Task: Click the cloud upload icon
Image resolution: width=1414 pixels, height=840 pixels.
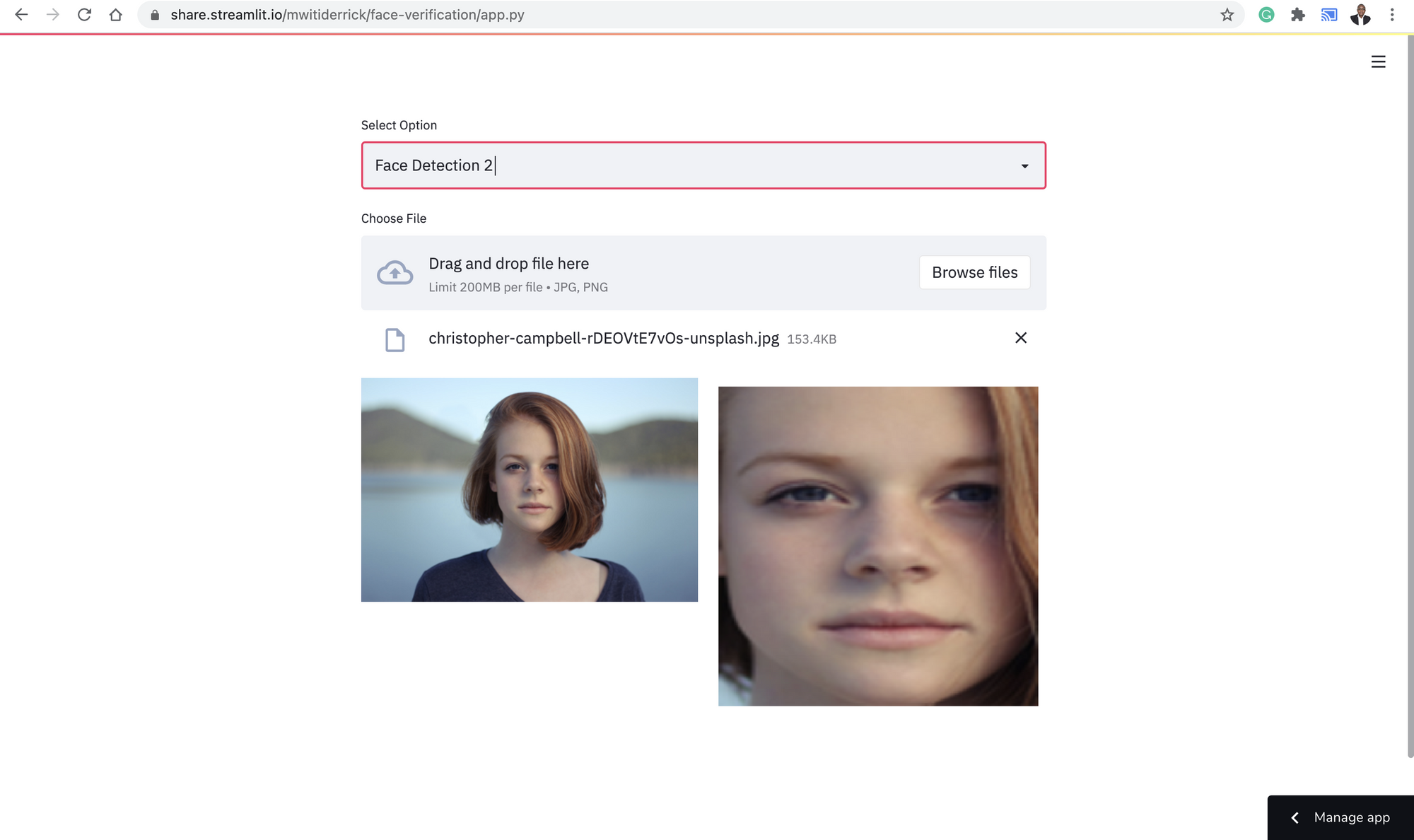Action: coord(395,273)
